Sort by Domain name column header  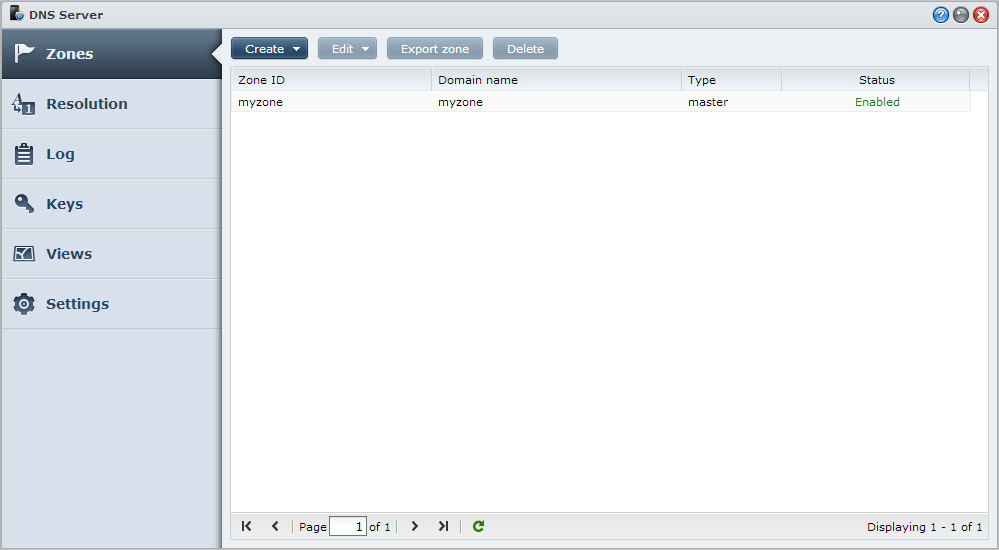(556, 80)
